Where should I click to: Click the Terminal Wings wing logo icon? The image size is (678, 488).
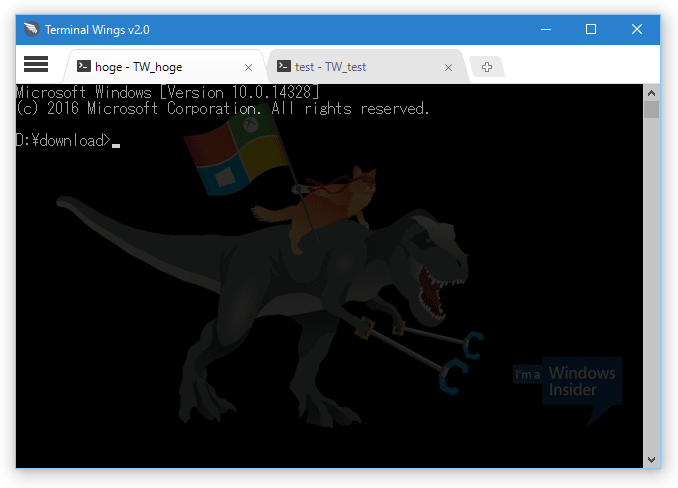(32, 29)
